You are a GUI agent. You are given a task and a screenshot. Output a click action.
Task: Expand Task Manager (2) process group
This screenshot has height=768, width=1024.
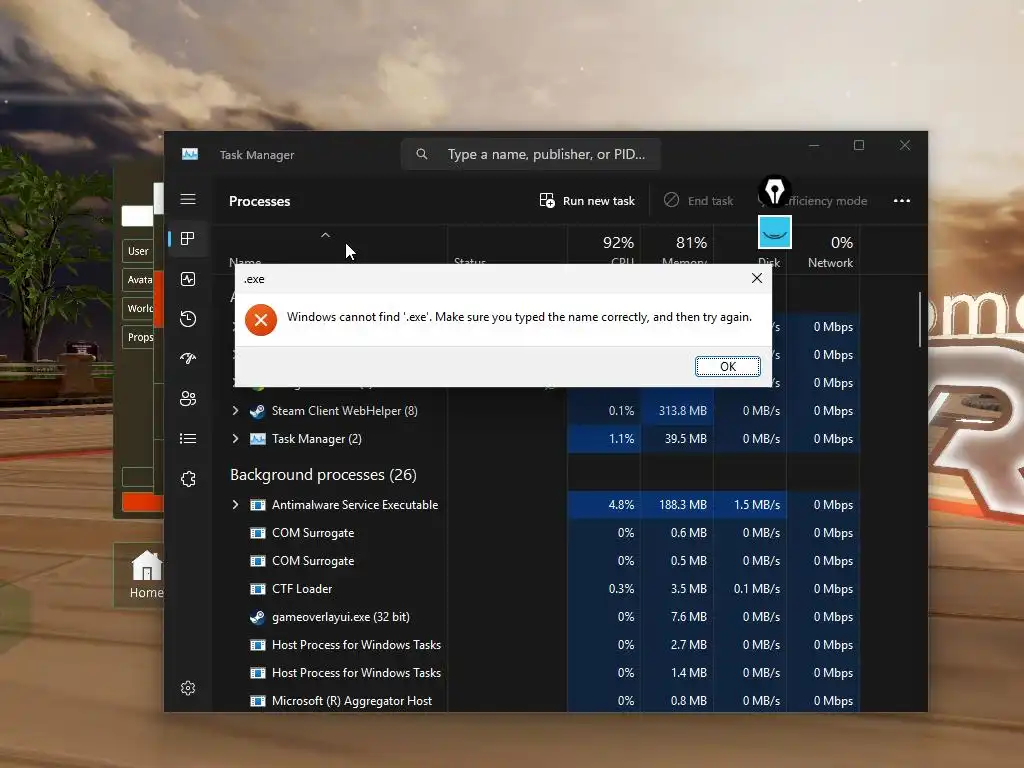[236, 439]
